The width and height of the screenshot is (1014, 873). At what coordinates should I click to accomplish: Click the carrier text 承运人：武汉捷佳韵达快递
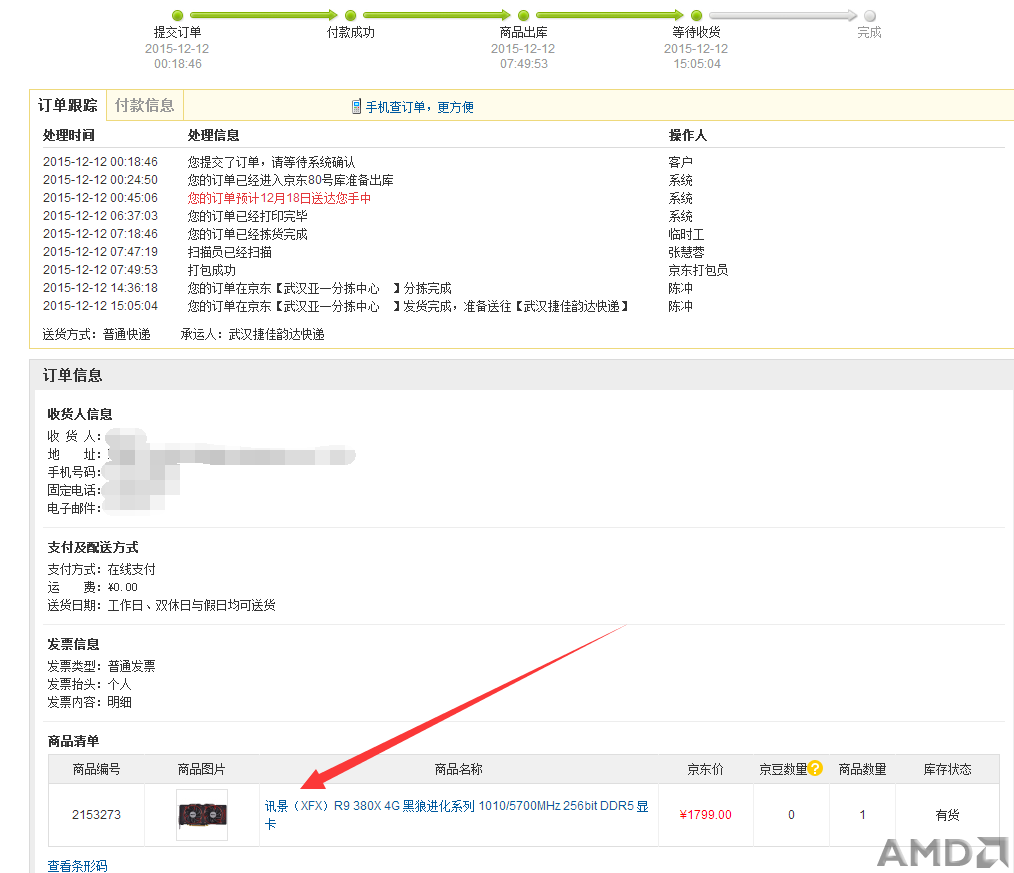click(252, 334)
